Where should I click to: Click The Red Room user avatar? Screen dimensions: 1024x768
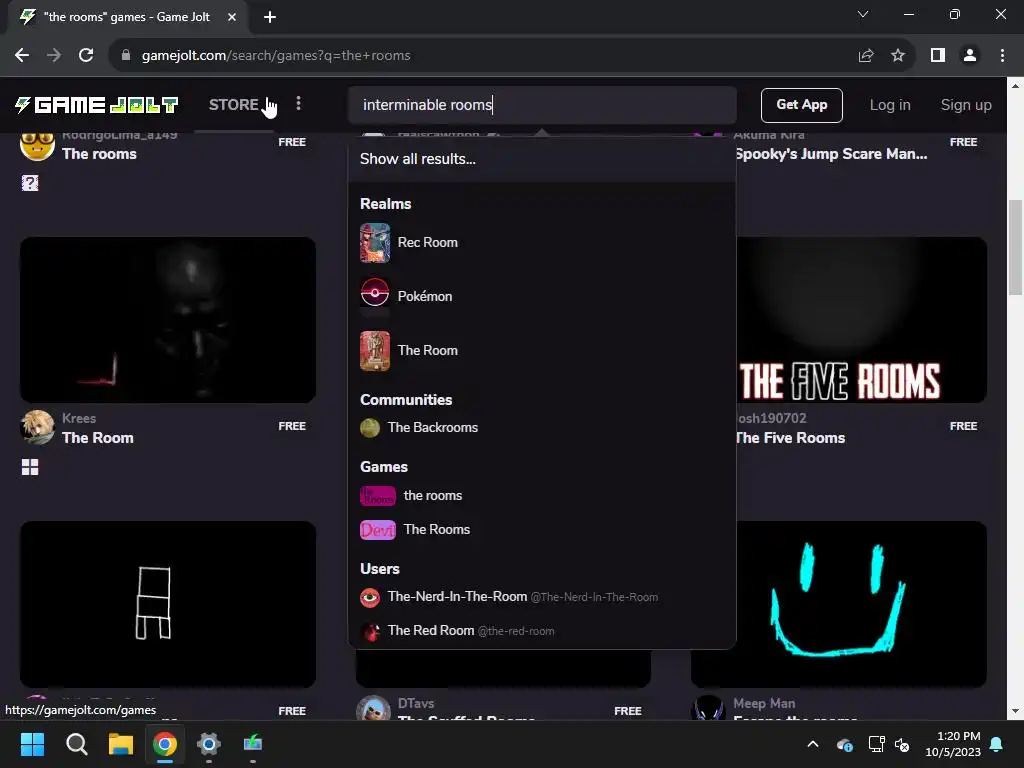[x=370, y=631]
